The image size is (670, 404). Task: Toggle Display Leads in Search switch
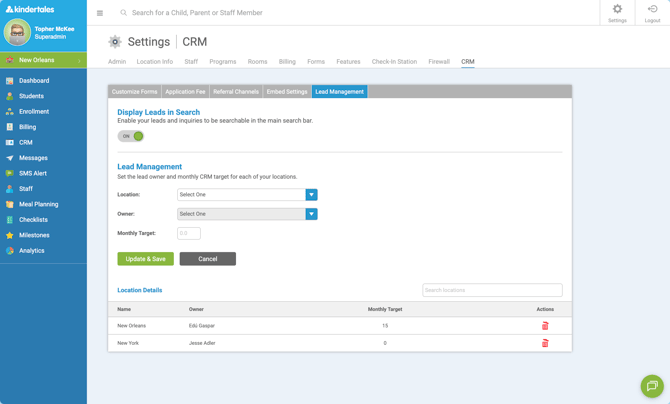point(131,136)
